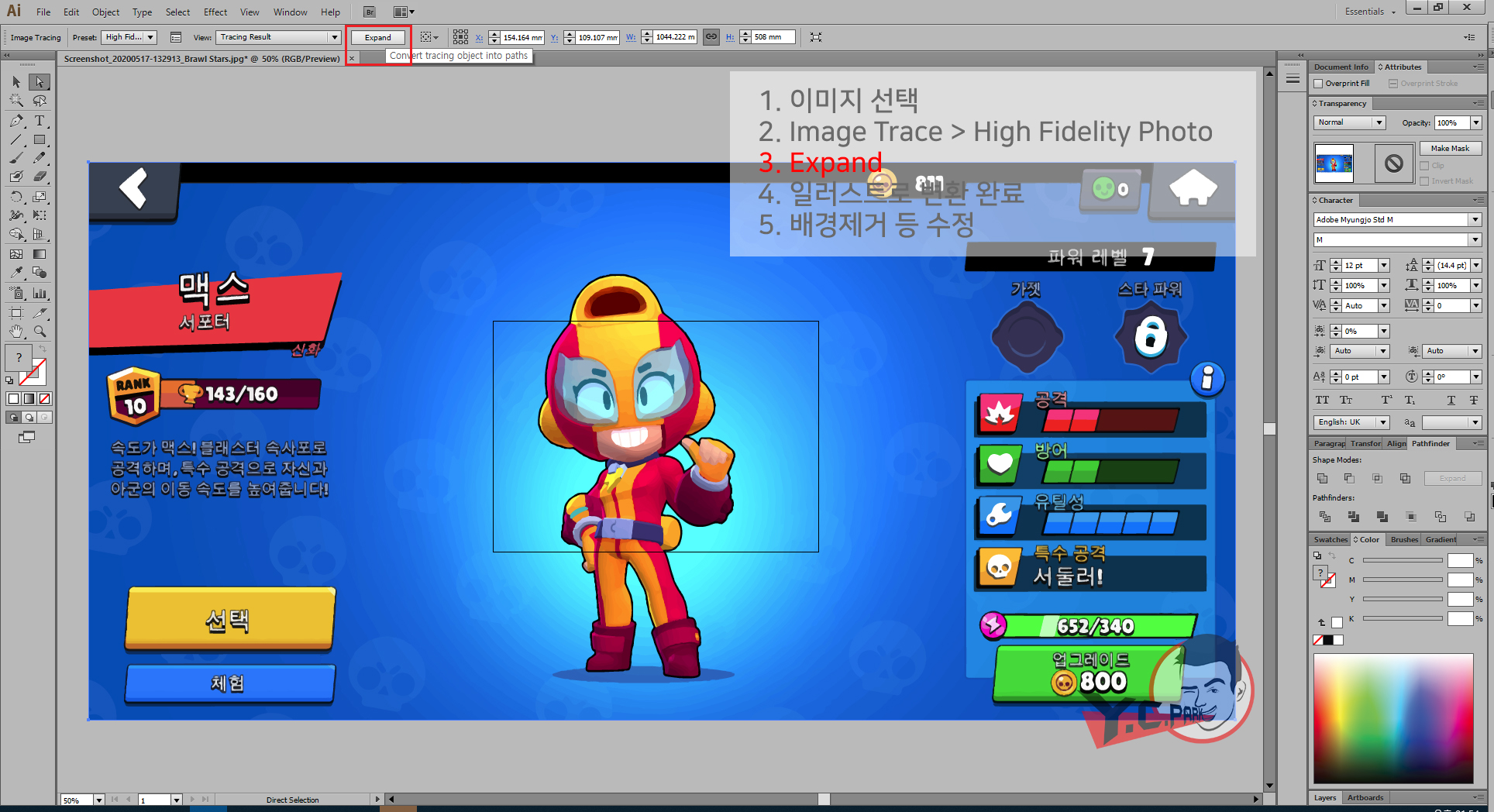This screenshot has width=1494, height=812.
Task: Open the Effect menu
Action: click(x=215, y=12)
